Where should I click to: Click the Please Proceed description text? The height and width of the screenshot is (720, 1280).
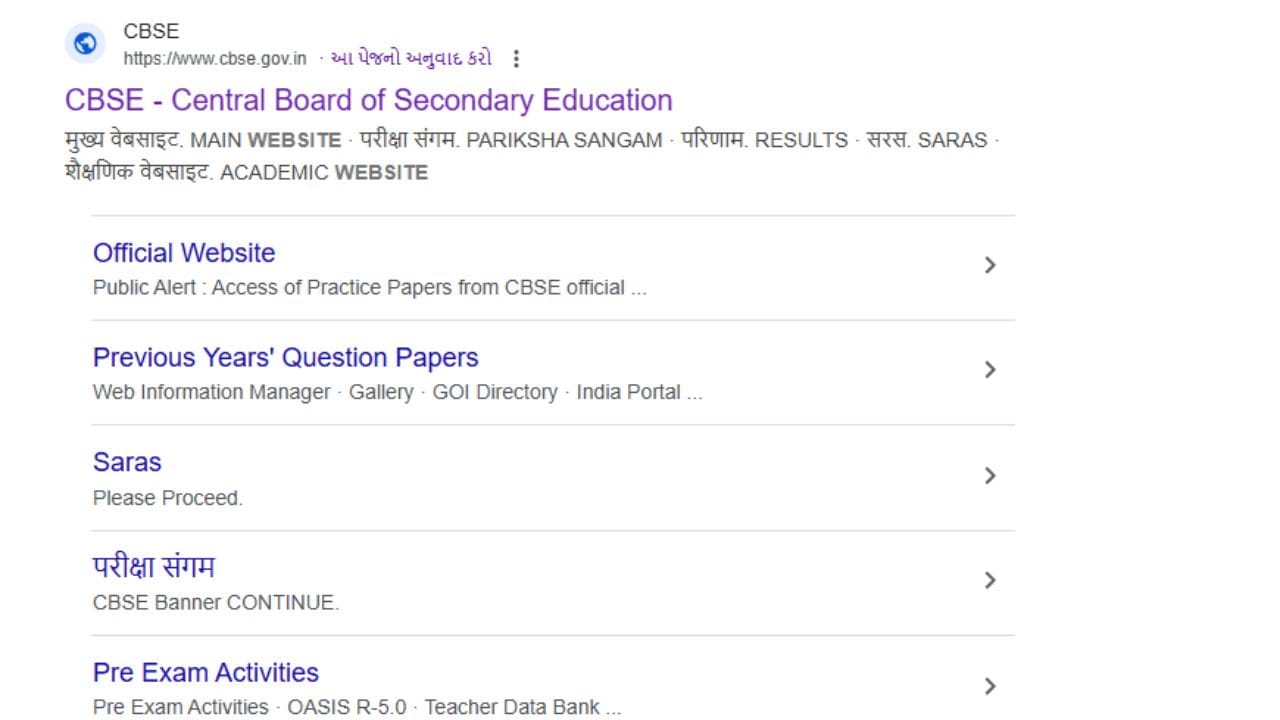point(168,497)
